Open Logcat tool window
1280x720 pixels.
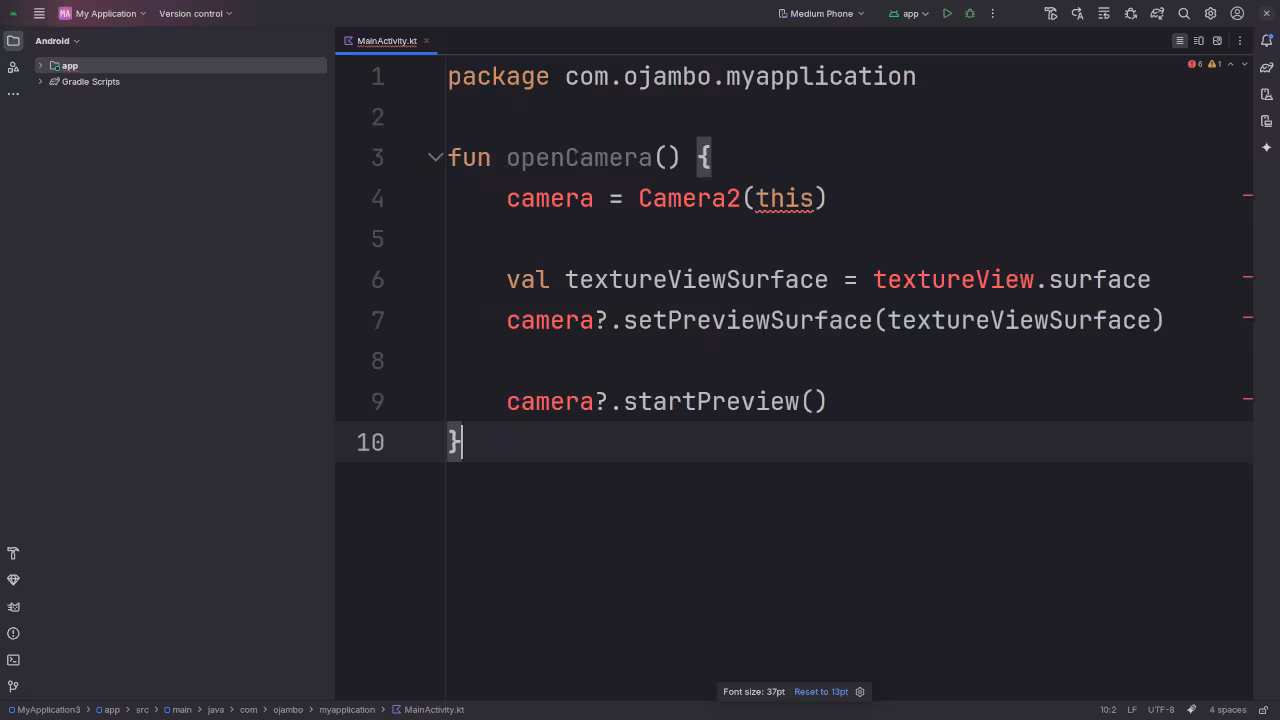pyautogui.click(x=13, y=607)
